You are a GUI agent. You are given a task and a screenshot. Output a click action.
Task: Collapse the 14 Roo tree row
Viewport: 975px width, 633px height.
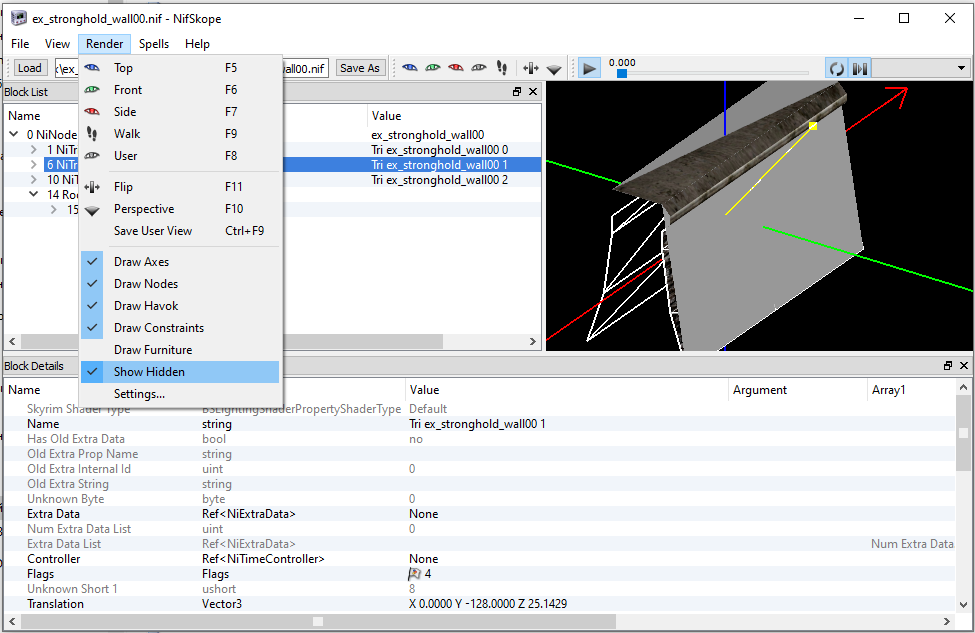tap(34, 195)
